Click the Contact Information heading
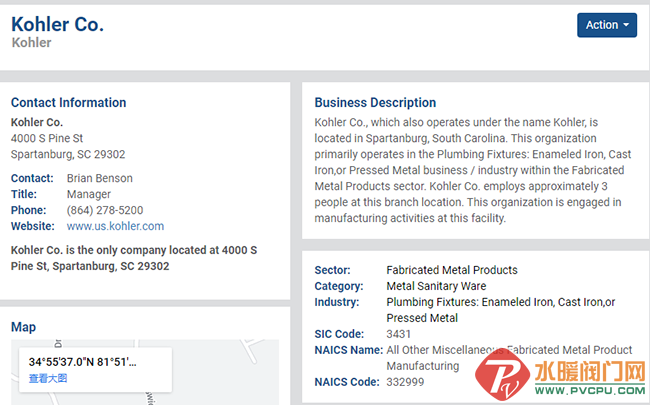This screenshot has height=405, width=650. 68,102
